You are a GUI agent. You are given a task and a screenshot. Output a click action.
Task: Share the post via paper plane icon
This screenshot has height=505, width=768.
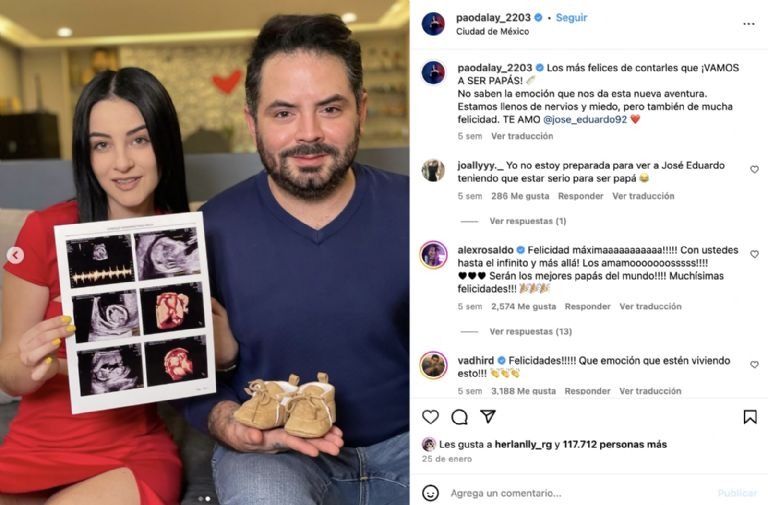[x=488, y=416]
